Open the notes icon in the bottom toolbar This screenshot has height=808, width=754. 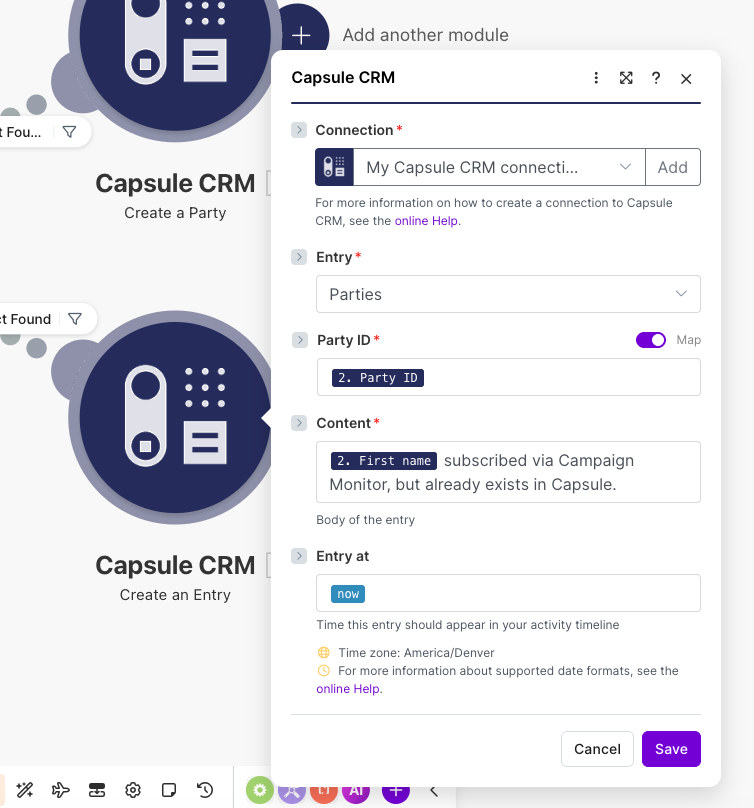(169, 790)
